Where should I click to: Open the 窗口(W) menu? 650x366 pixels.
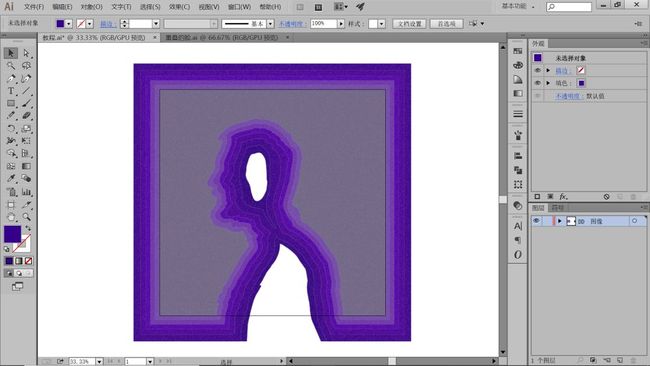pos(239,7)
